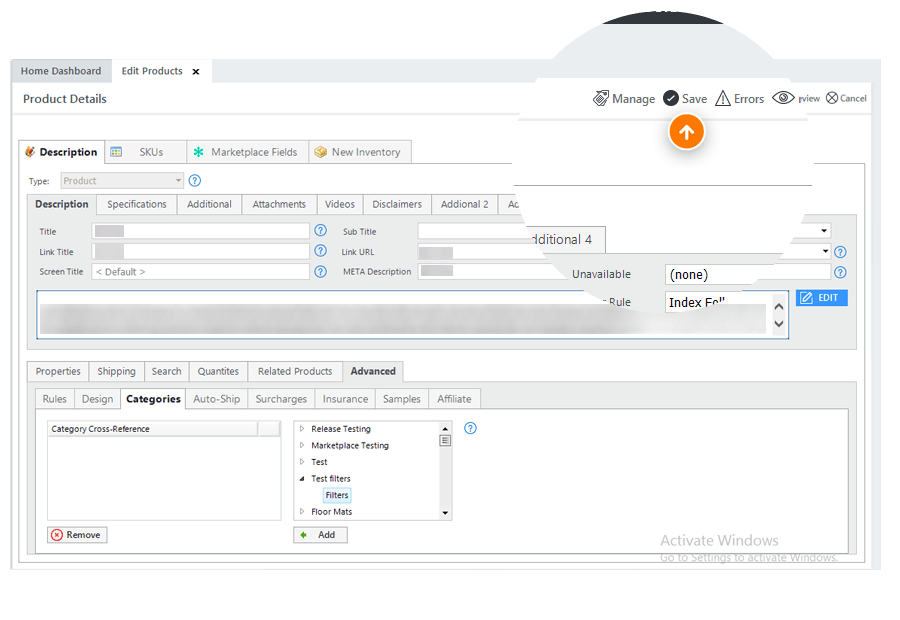Viewport: 900px width, 620px height.
Task: Switch to the Shipping tab
Action: click(117, 371)
